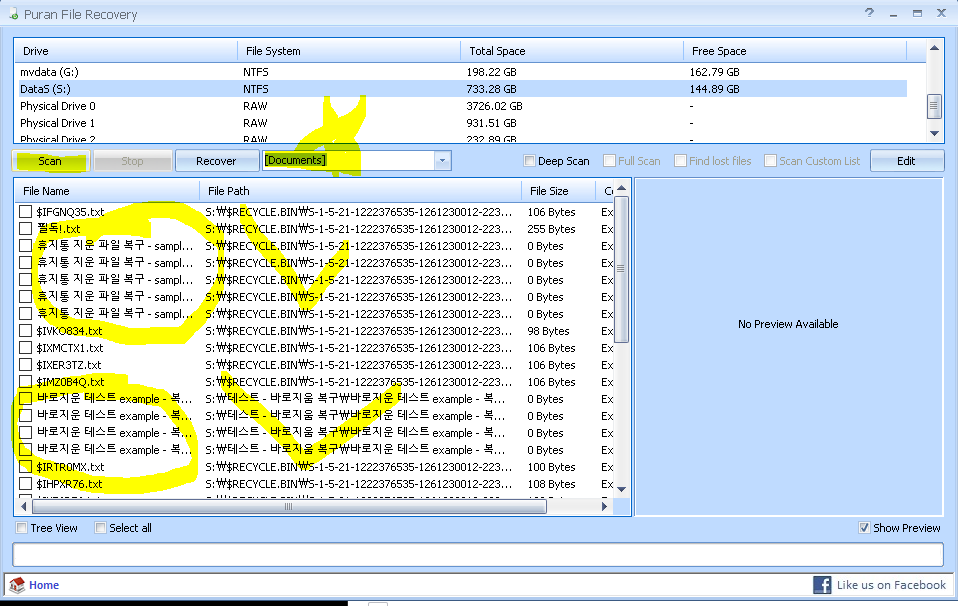Select Physical Drive 1
Viewport: 958px width, 606px height.
tap(463, 123)
